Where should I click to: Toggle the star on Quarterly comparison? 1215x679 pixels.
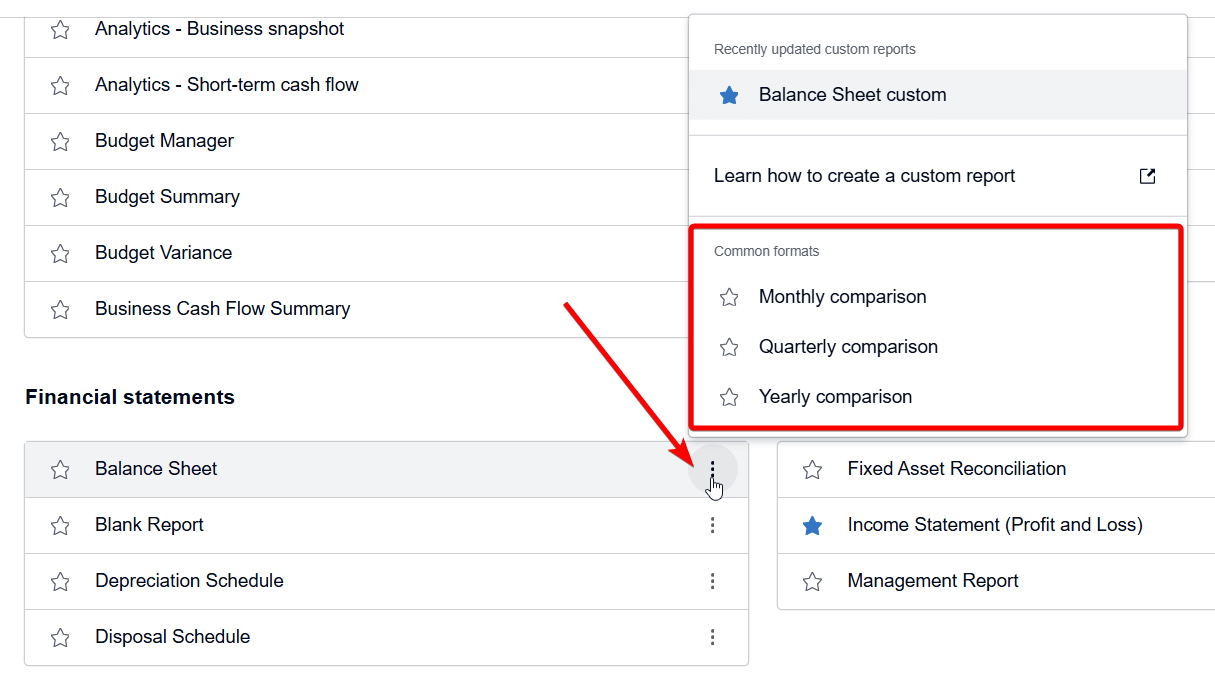[x=728, y=346]
